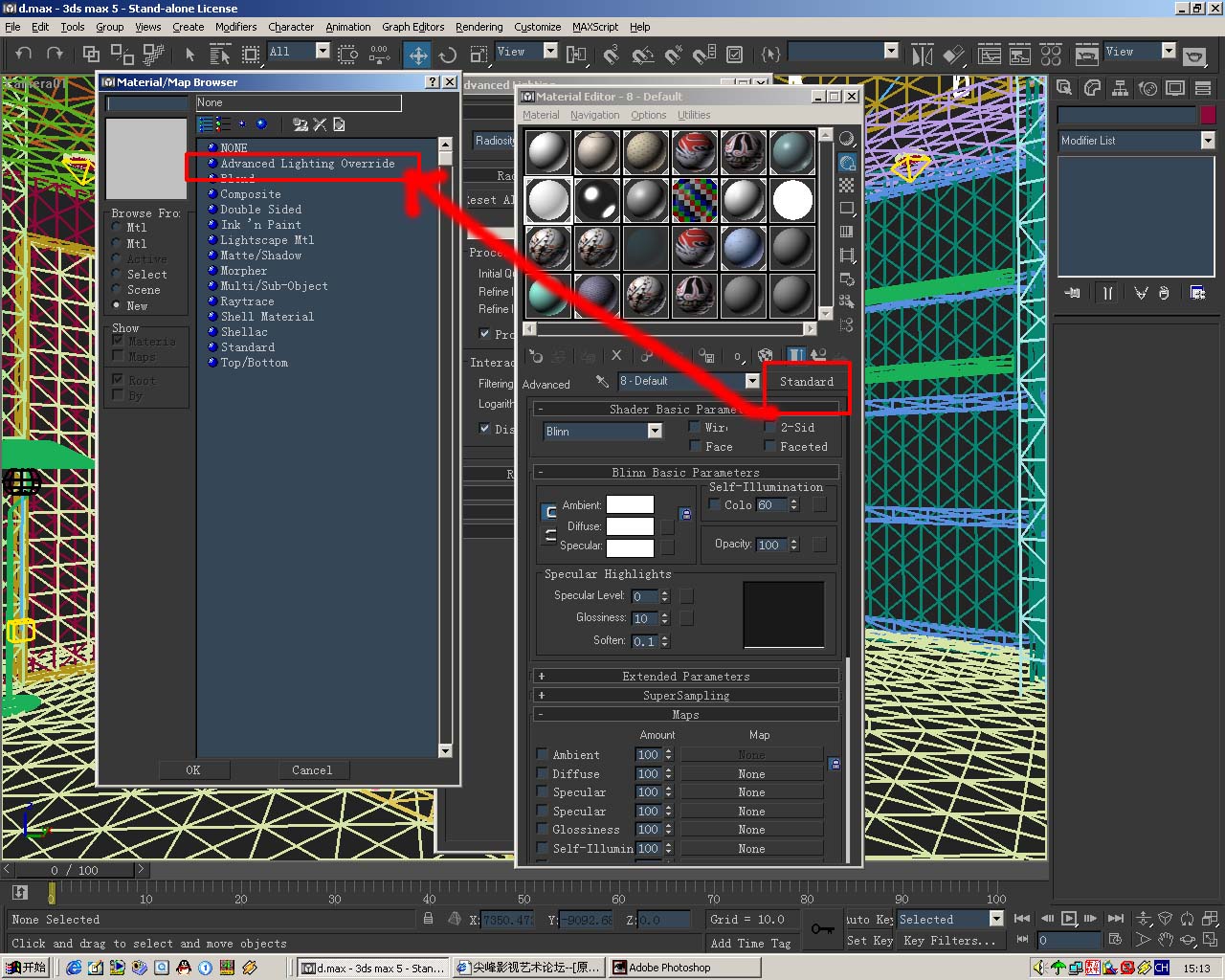Enable the 2-Sided checkbox
1225x980 pixels.
[769, 427]
